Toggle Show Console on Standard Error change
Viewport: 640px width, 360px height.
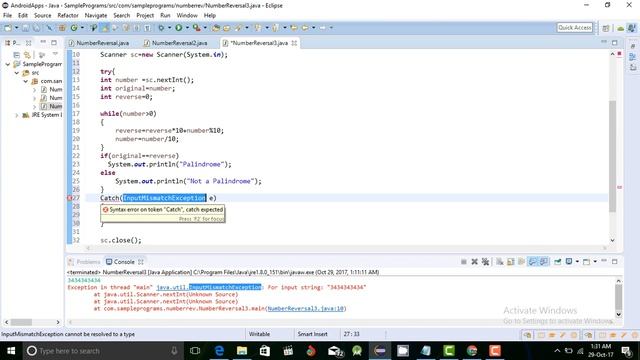(x=544, y=262)
